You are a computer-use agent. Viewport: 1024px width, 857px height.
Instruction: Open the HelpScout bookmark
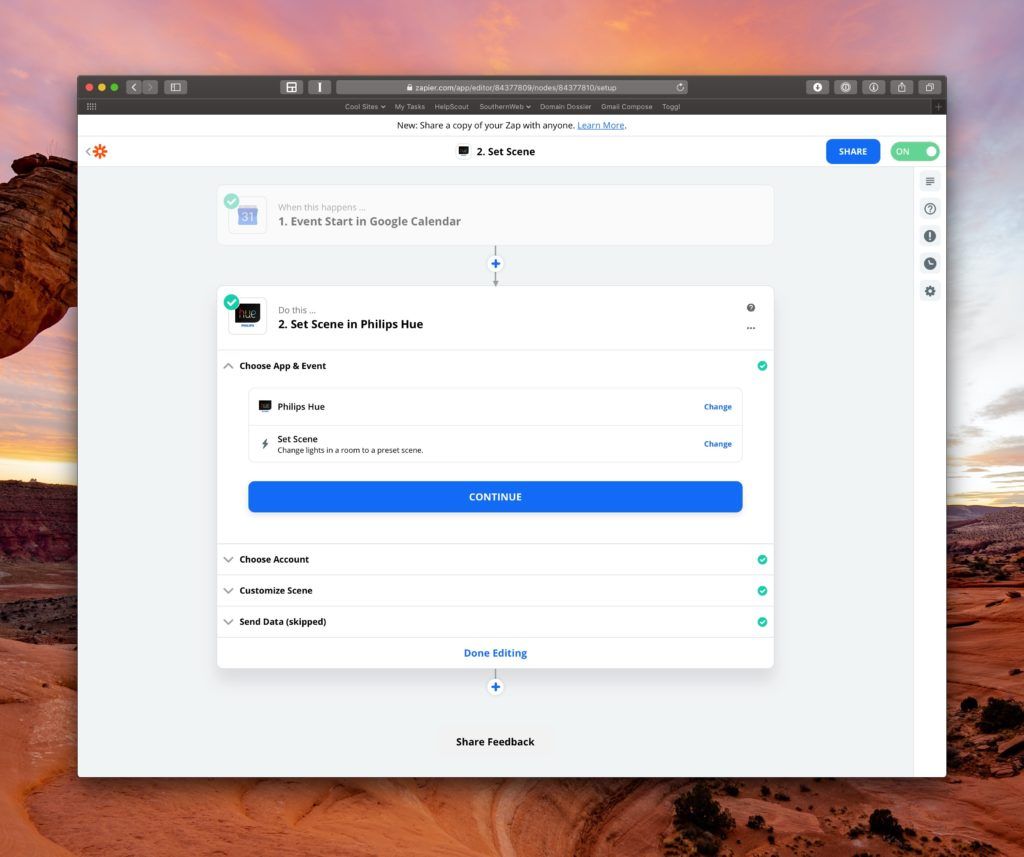451,106
